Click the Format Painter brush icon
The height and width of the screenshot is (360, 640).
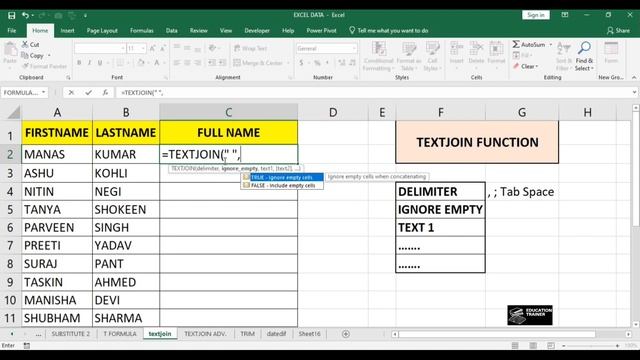pyautogui.click(x=25, y=66)
